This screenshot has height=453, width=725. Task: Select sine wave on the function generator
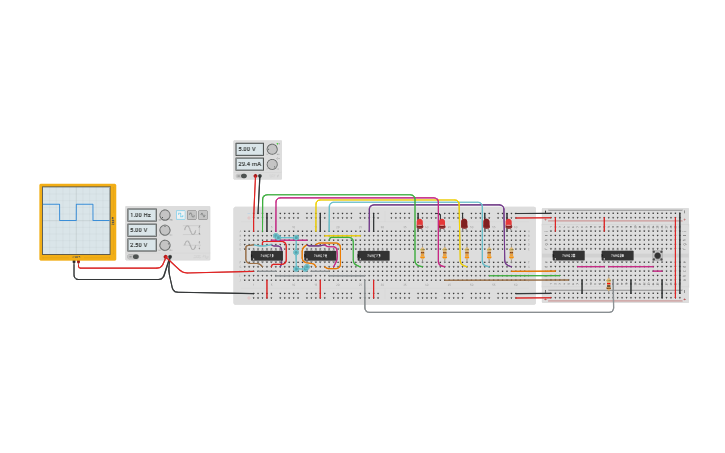tap(192, 215)
